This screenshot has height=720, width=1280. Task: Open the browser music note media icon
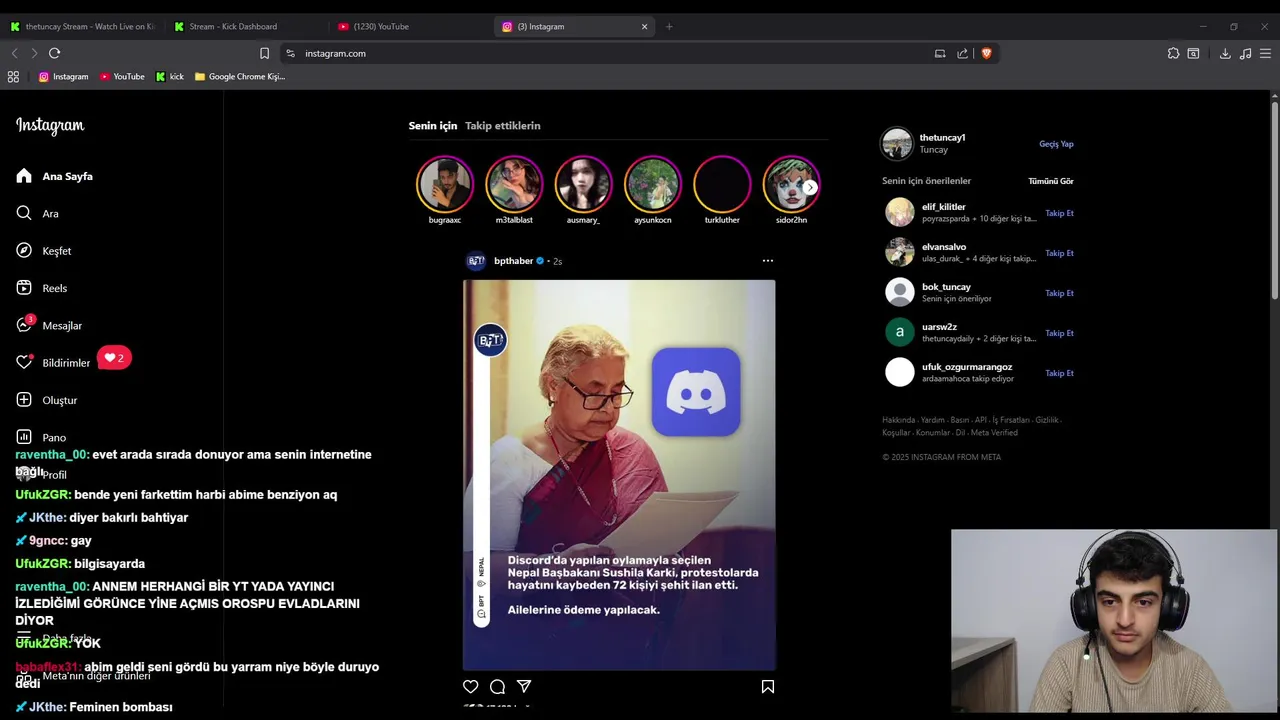point(1245,53)
